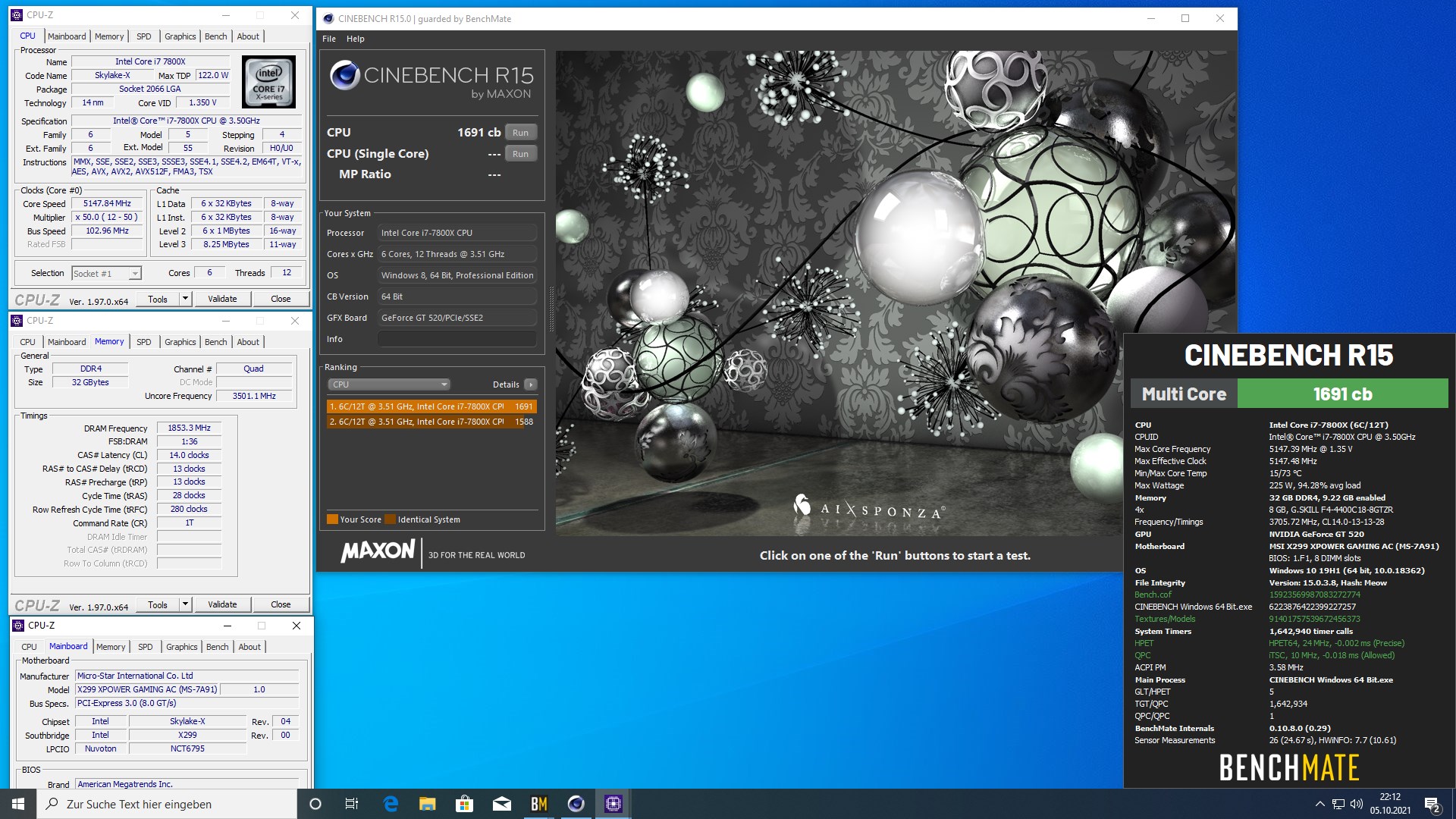Open About tab in Mainboard CPU-Z window
The image size is (1456, 819).
(x=249, y=647)
